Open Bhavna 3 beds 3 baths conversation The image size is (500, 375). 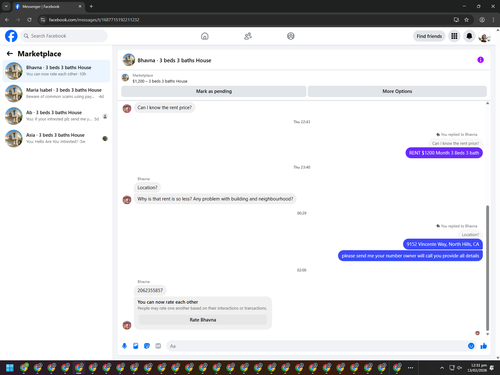pyautogui.click(x=56, y=71)
